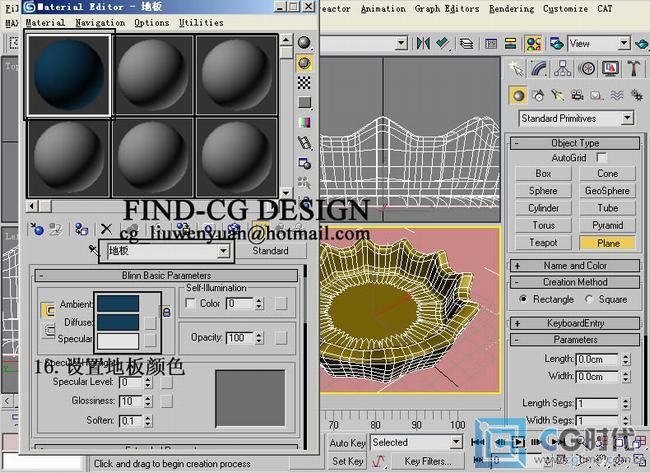This screenshot has height=473, width=650.
Task: Click the Reset Map X icon
Action: click(106, 229)
